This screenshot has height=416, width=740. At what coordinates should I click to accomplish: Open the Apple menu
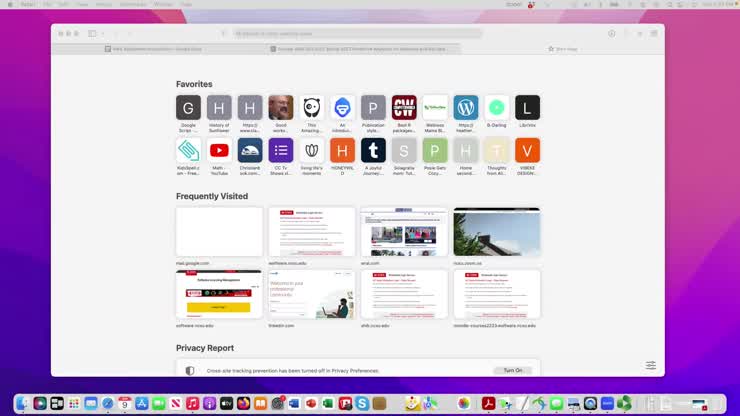click(10, 4)
